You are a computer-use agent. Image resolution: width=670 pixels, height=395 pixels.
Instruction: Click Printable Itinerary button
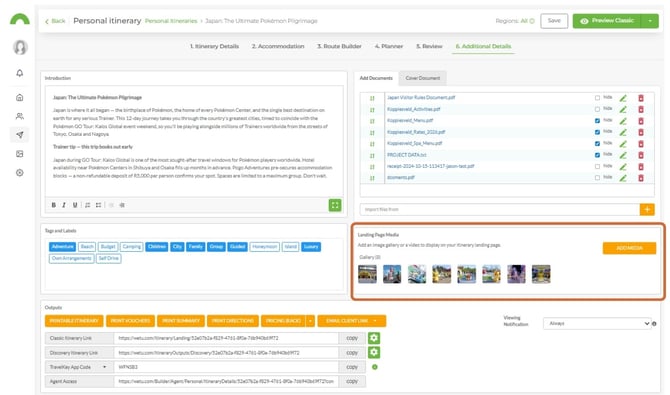pyautogui.click(x=74, y=321)
